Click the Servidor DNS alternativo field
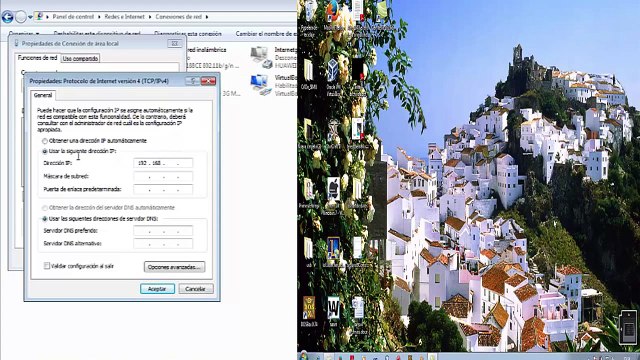640x360 pixels. (x=163, y=244)
